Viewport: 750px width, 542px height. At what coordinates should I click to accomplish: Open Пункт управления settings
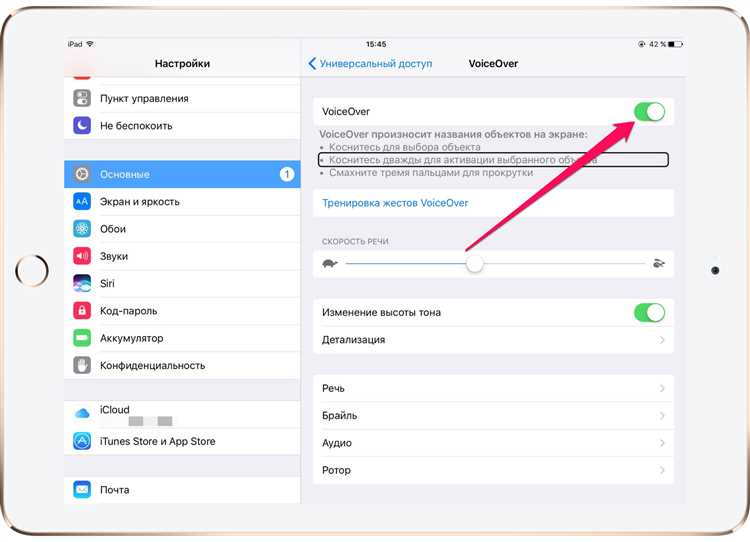pos(182,98)
